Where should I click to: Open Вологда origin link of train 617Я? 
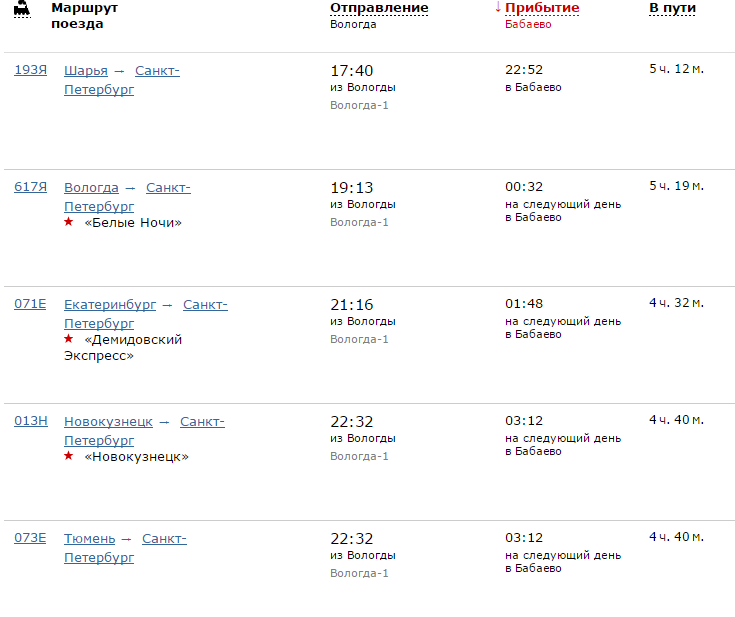tap(91, 188)
